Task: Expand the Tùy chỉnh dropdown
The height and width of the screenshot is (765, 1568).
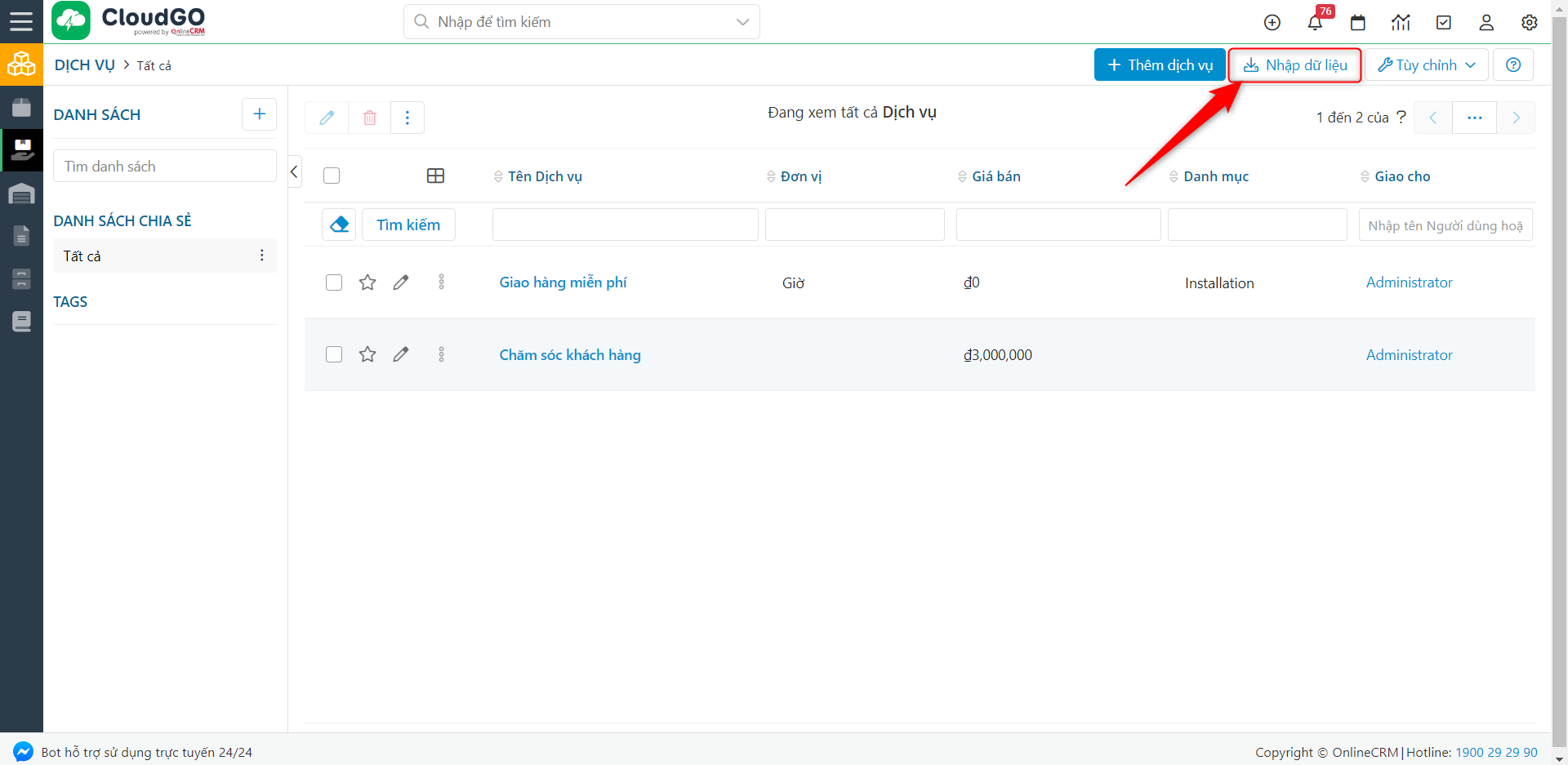Action: point(1426,65)
